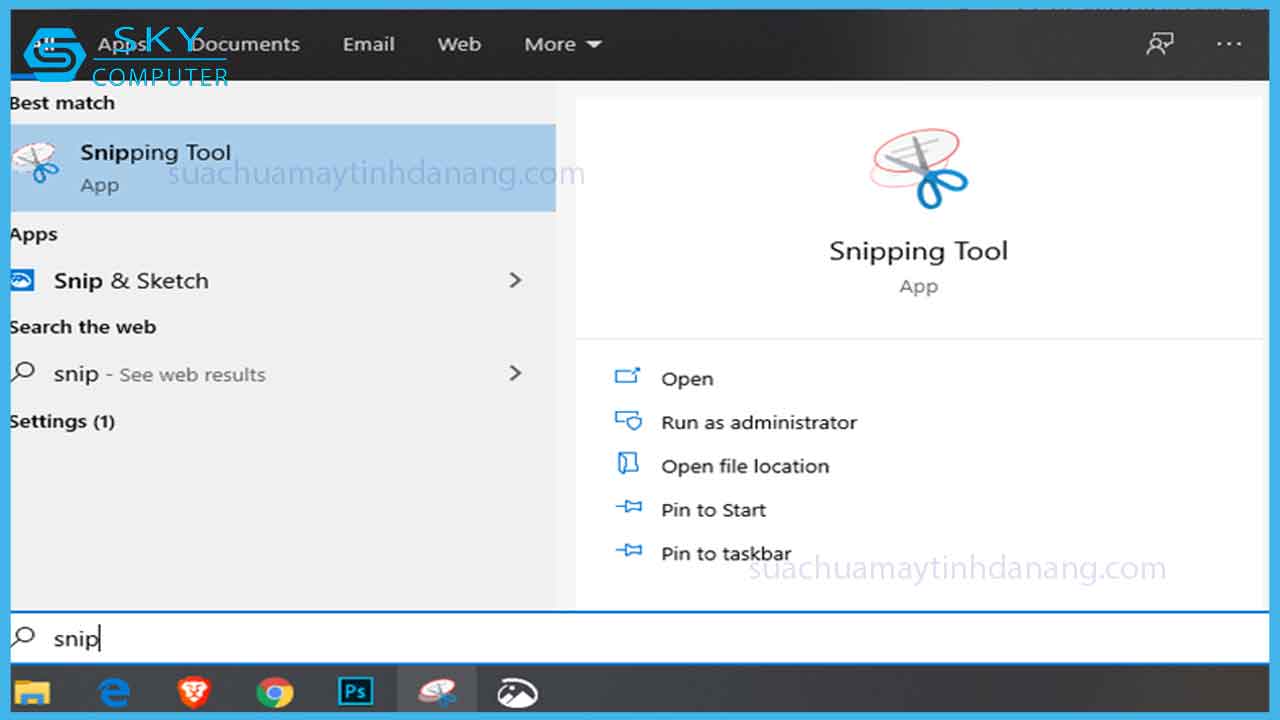Click the Search the web heading

(83, 327)
